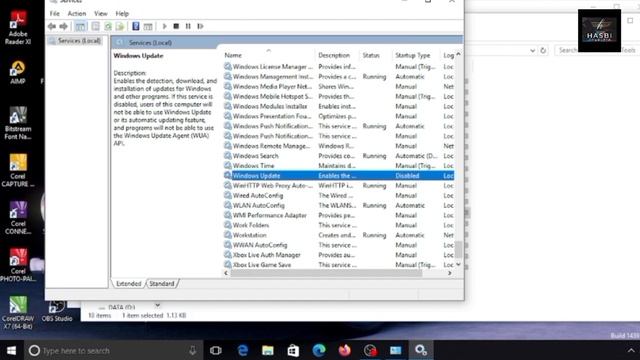This screenshot has height=360, width=640.
Task: Click the Start Service play icon
Action: 164,27
